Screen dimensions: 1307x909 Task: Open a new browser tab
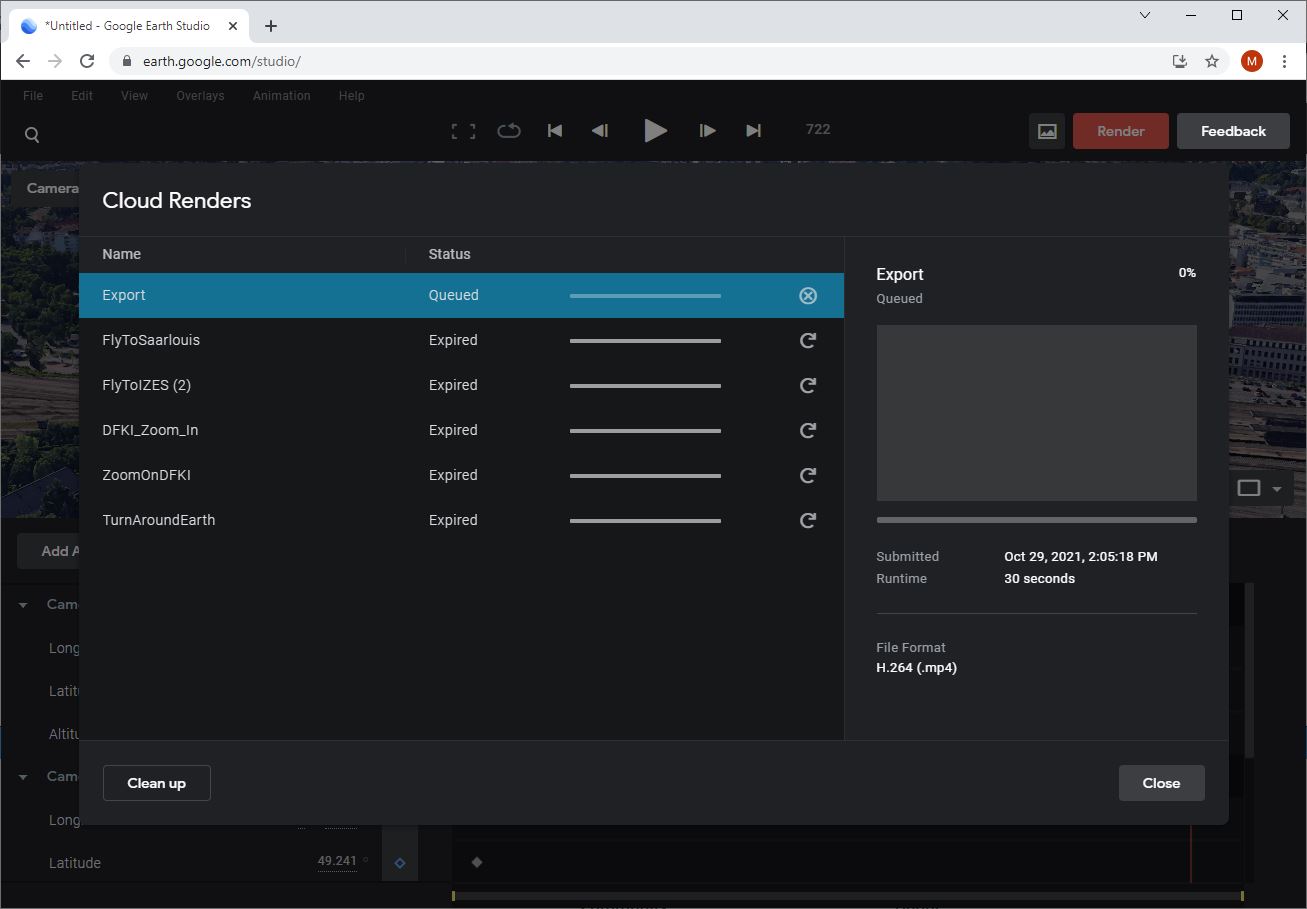[271, 26]
